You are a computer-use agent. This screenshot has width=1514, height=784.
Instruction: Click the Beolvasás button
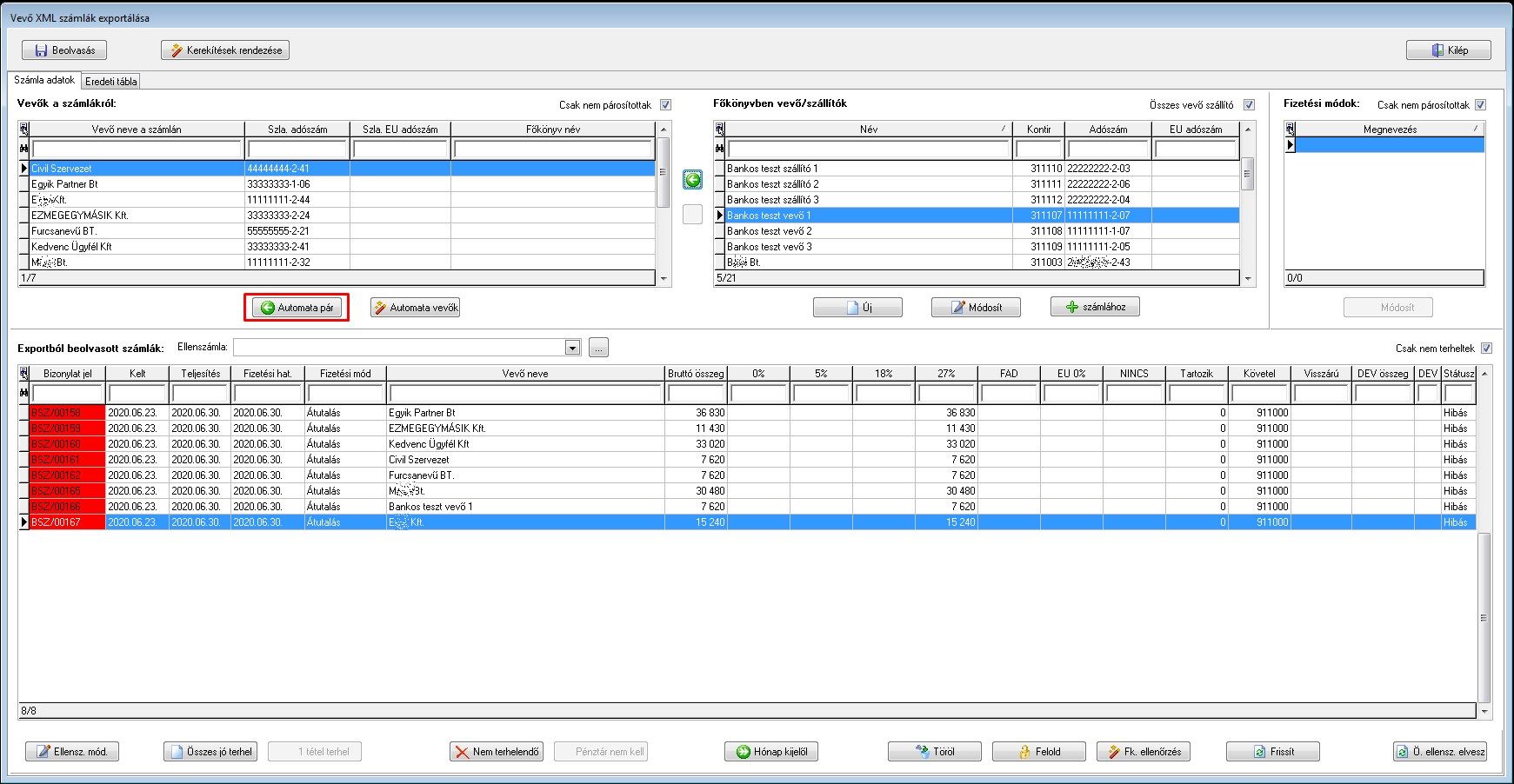tap(64, 50)
